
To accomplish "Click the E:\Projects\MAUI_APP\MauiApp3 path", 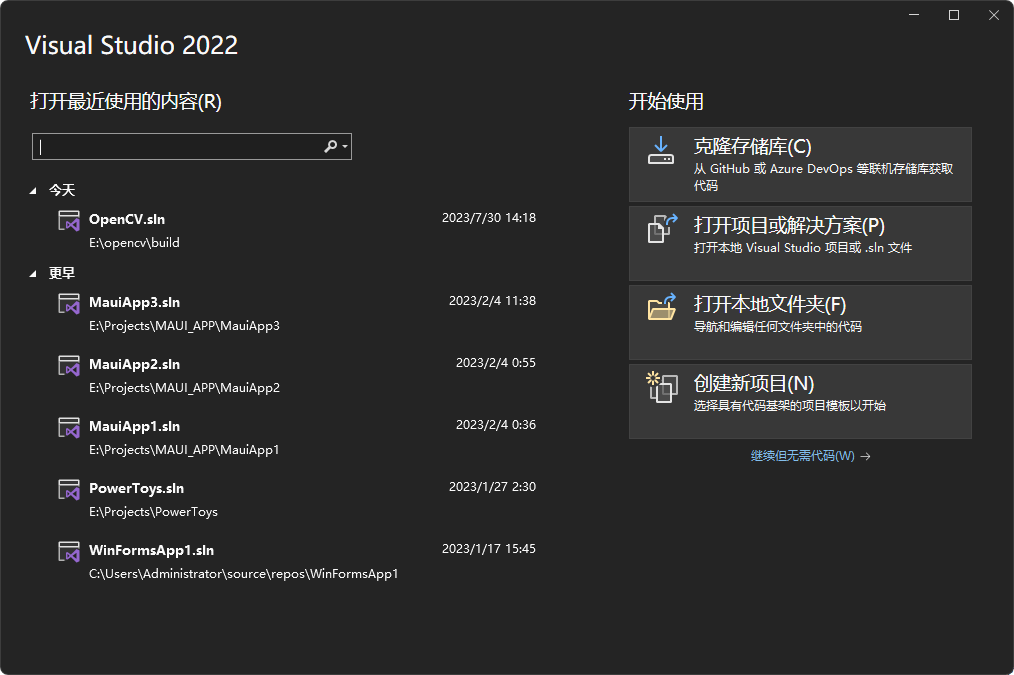I will [x=184, y=326].
